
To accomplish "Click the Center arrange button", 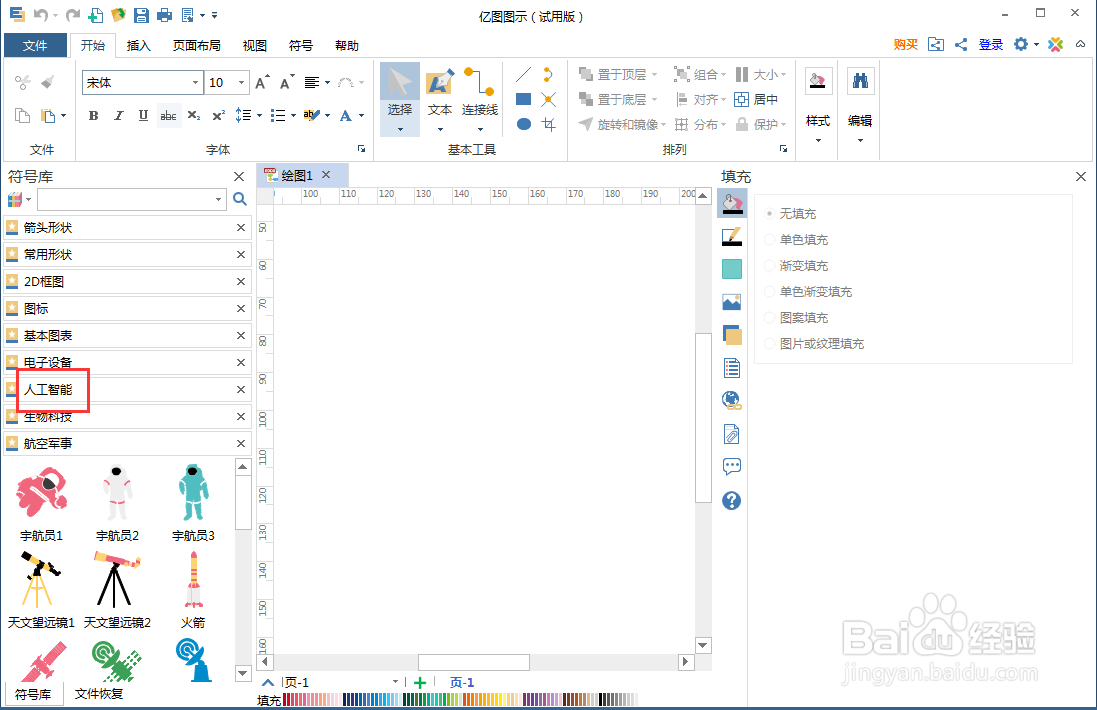I will [756, 99].
